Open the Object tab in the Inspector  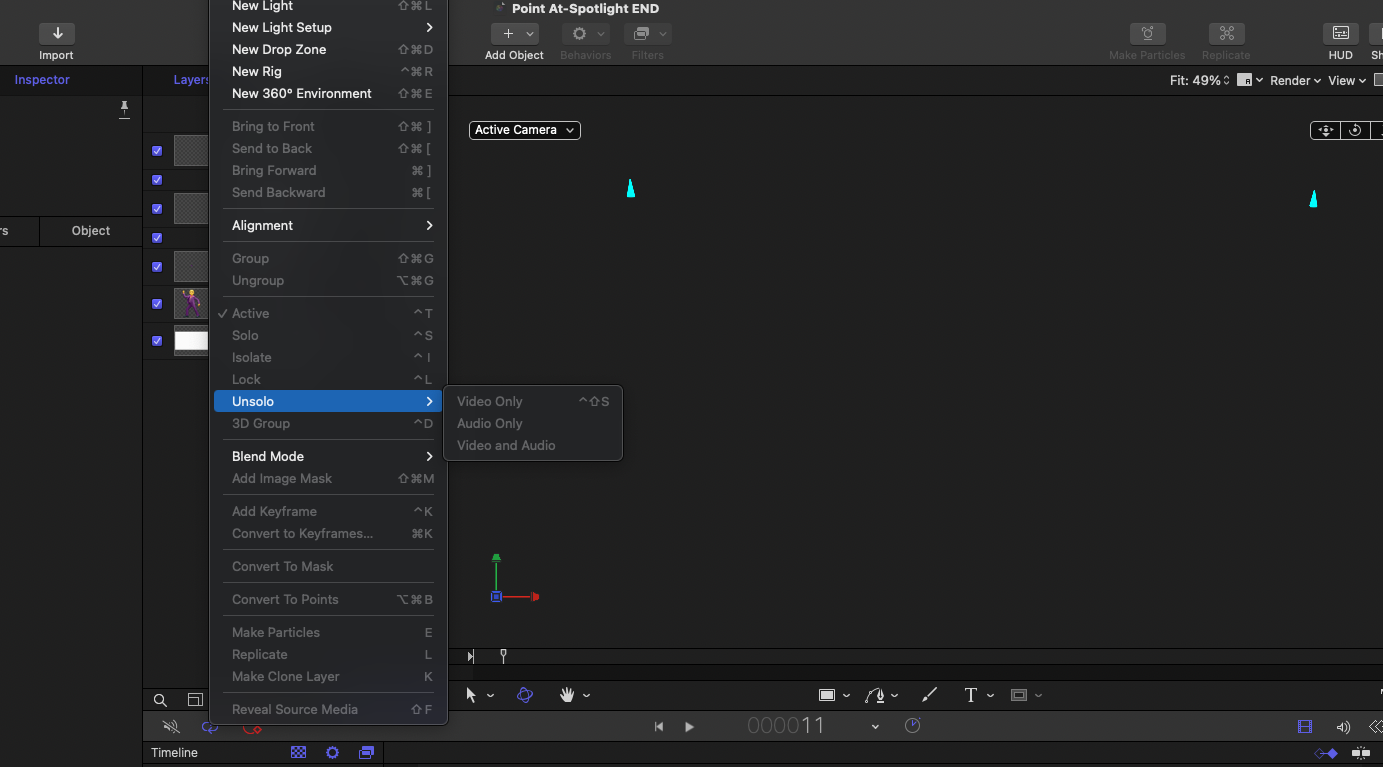point(91,231)
